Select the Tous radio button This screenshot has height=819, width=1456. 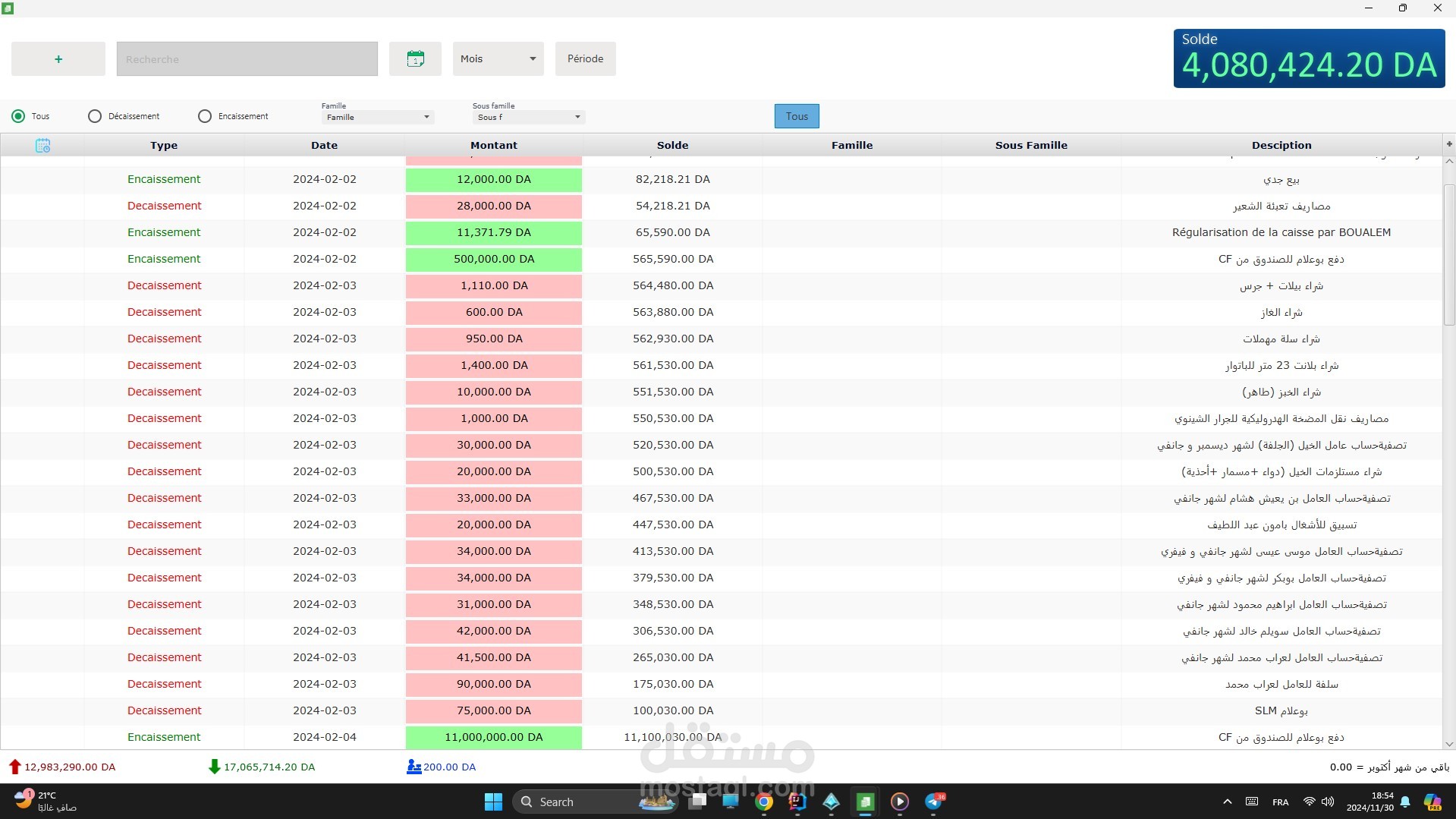point(18,116)
